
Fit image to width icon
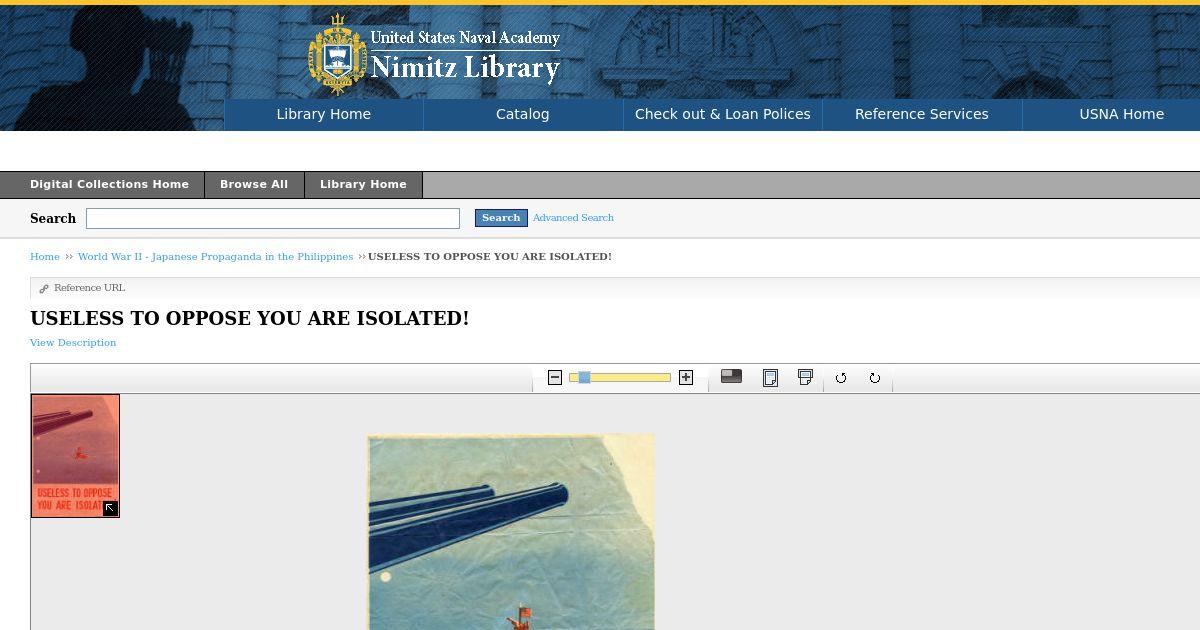click(805, 377)
